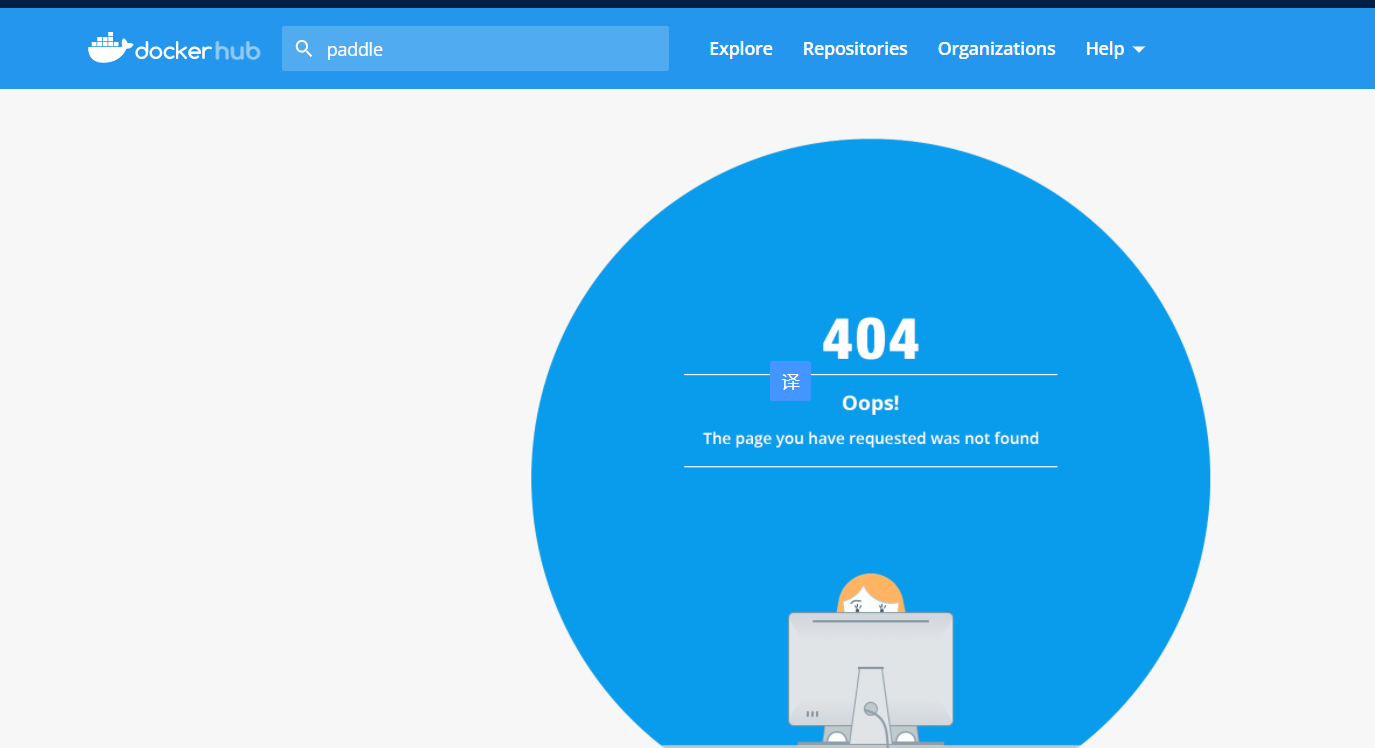The height and width of the screenshot is (748, 1375).
Task: Click the Oops! message text
Action: point(869,402)
